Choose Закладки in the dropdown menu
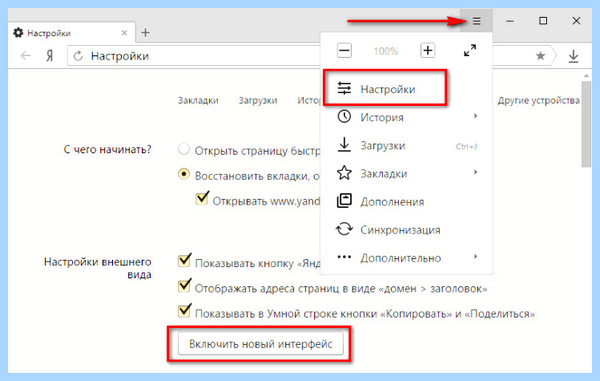The height and width of the screenshot is (381, 600). coord(406,173)
